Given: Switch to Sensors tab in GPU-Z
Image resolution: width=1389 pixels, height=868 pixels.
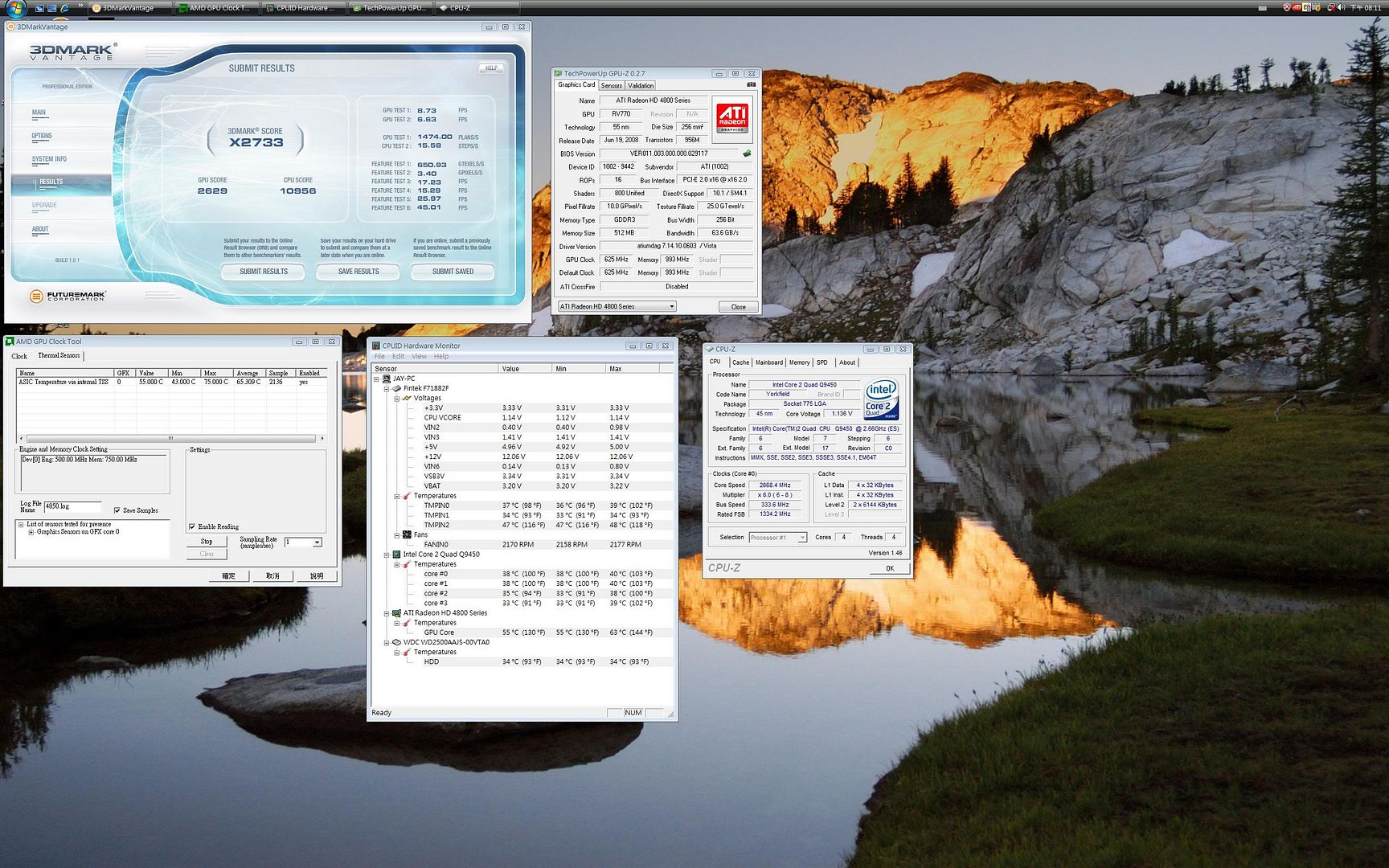Looking at the screenshot, I should 612,85.
